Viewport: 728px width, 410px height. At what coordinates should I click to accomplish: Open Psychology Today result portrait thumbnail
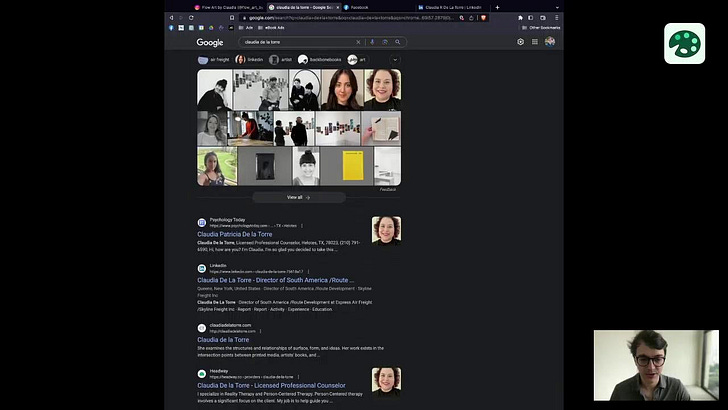click(x=386, y=230)
